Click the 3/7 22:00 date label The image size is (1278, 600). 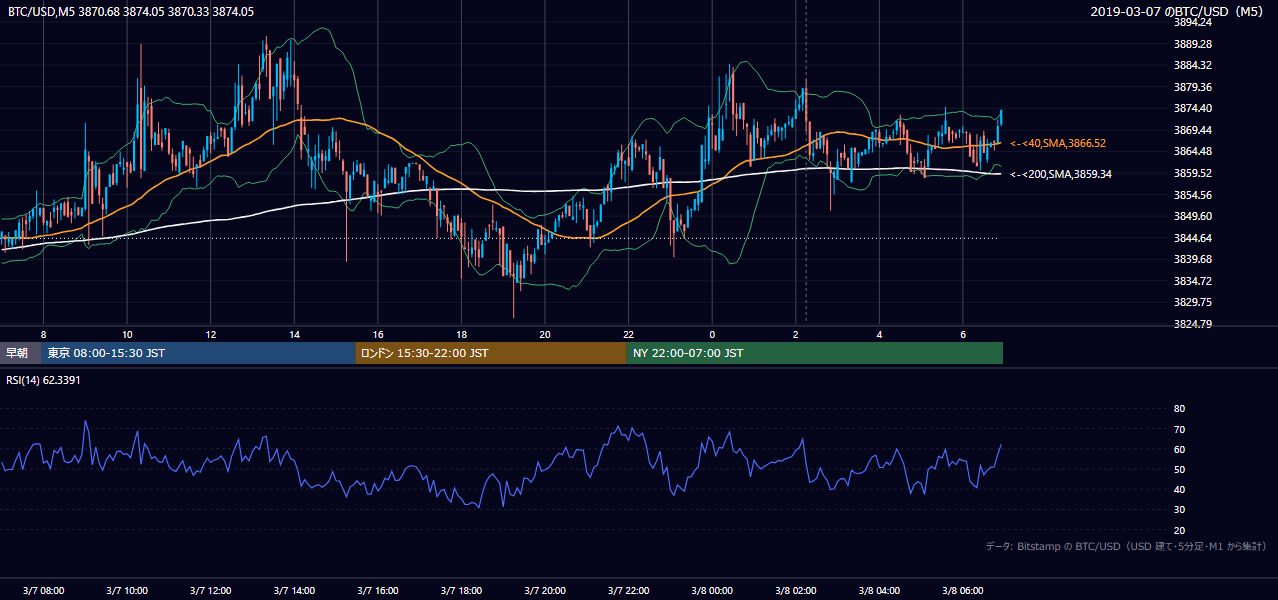(628, 591)
